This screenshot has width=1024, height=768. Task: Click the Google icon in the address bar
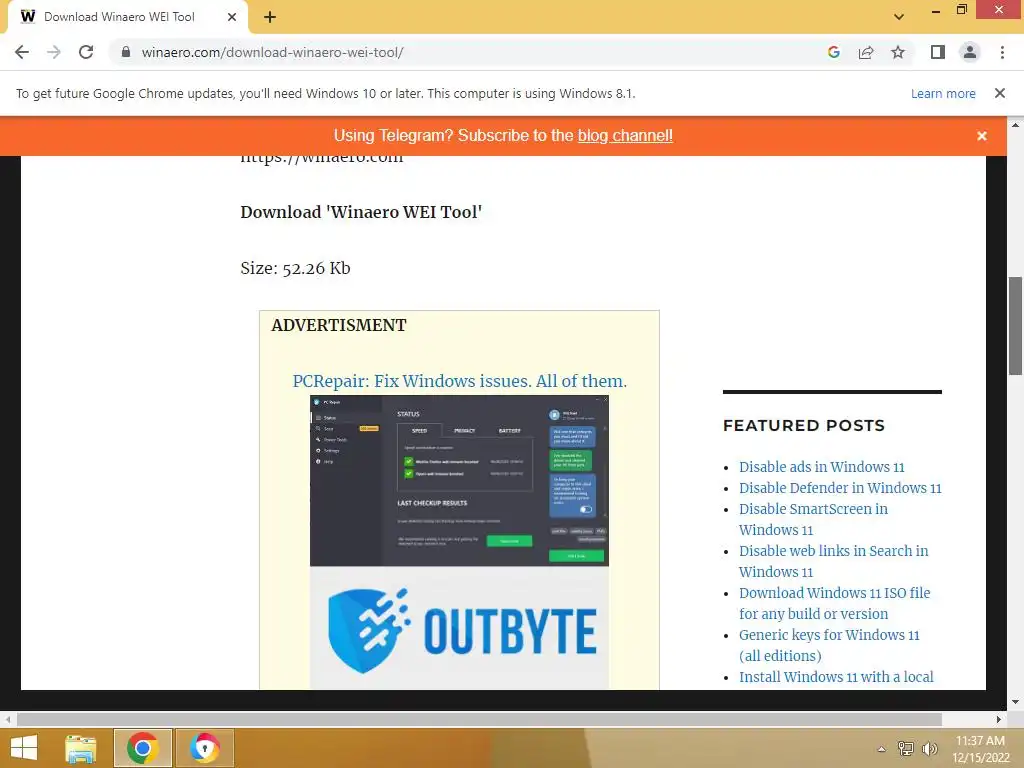click(x=833, y=52)
